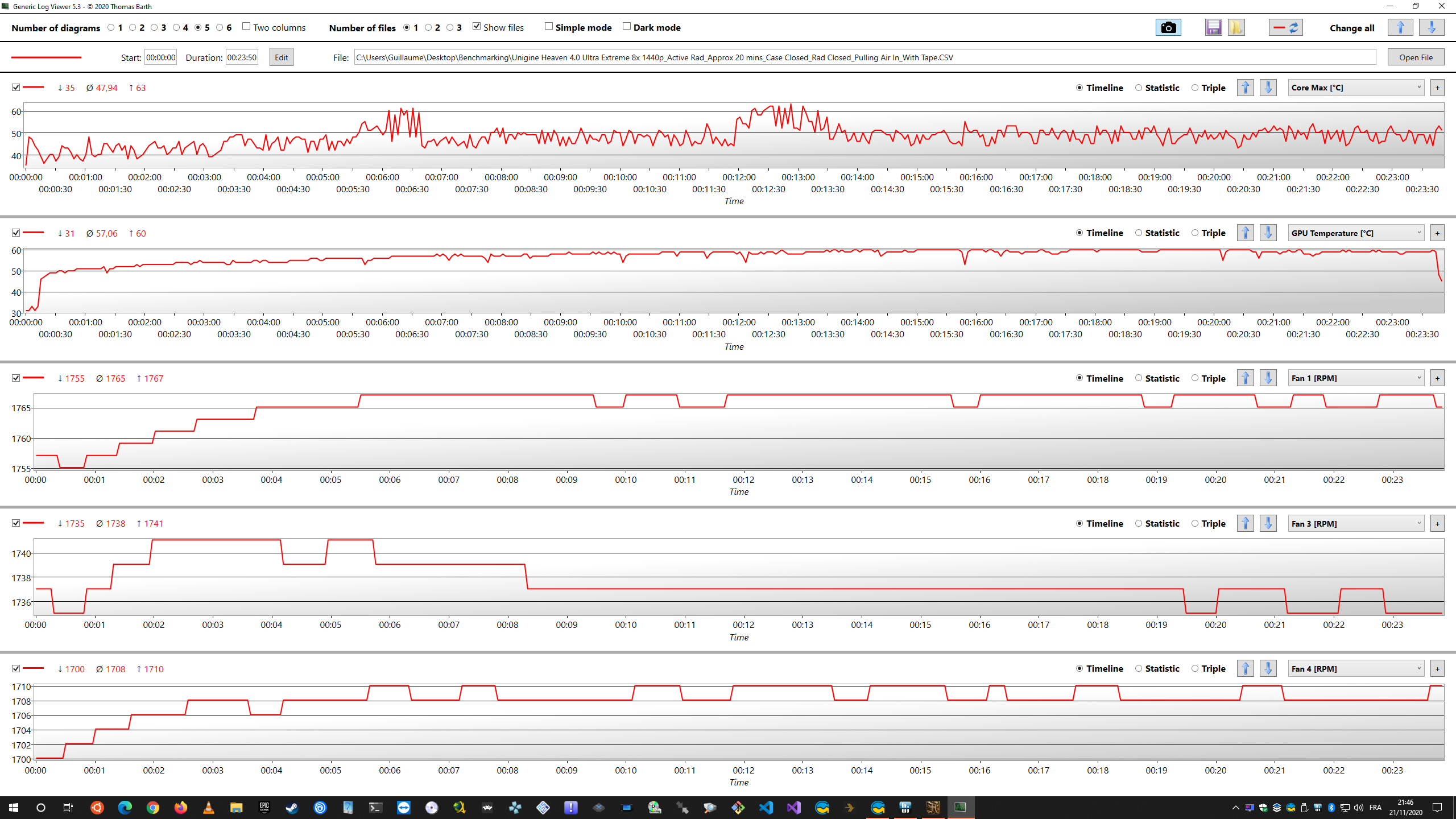
Task: Click the purple floppy disk save icon
Action: (x=1213, y=27)
